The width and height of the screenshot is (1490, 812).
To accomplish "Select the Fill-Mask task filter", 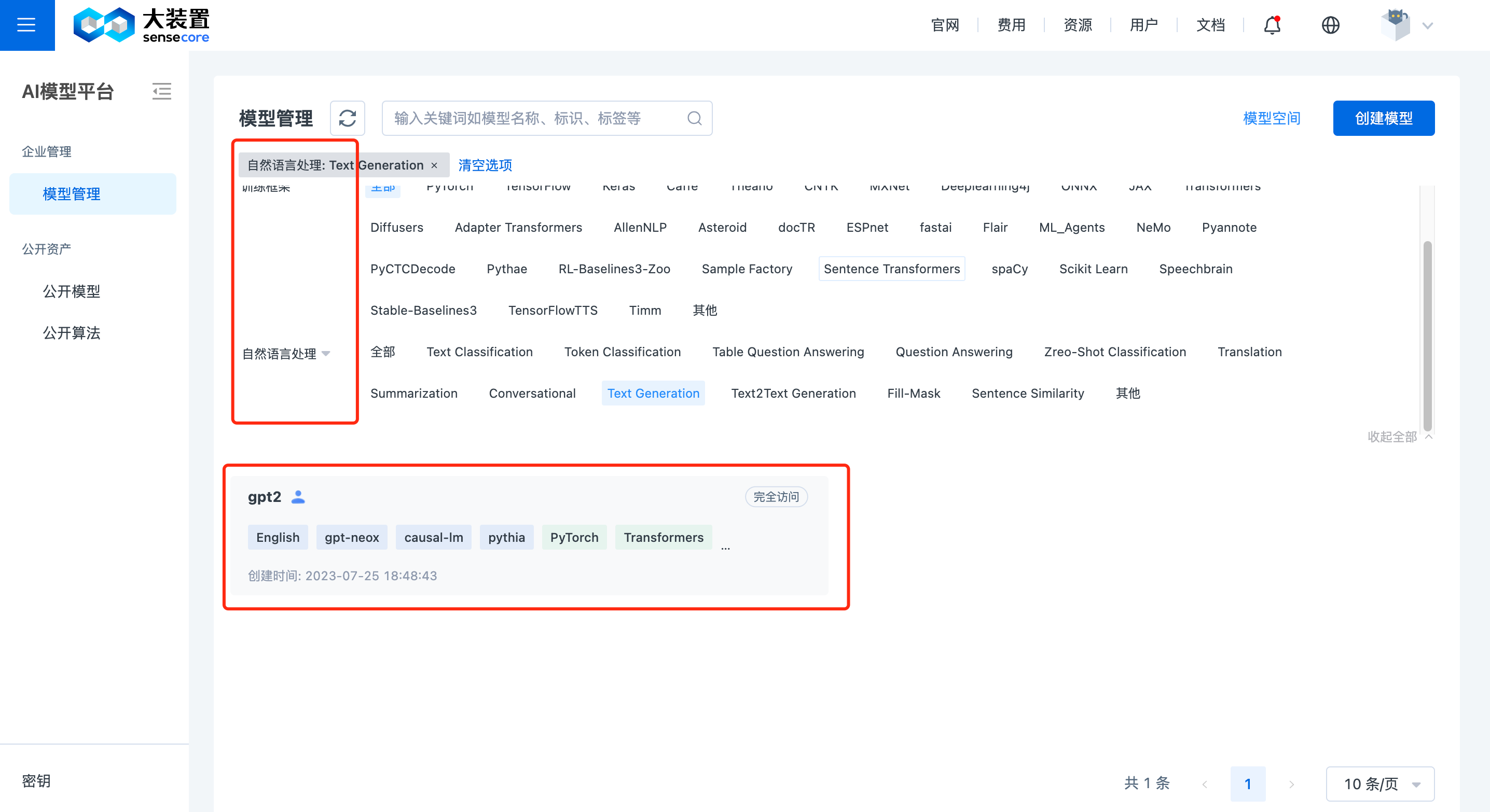I will pos(913,394).
